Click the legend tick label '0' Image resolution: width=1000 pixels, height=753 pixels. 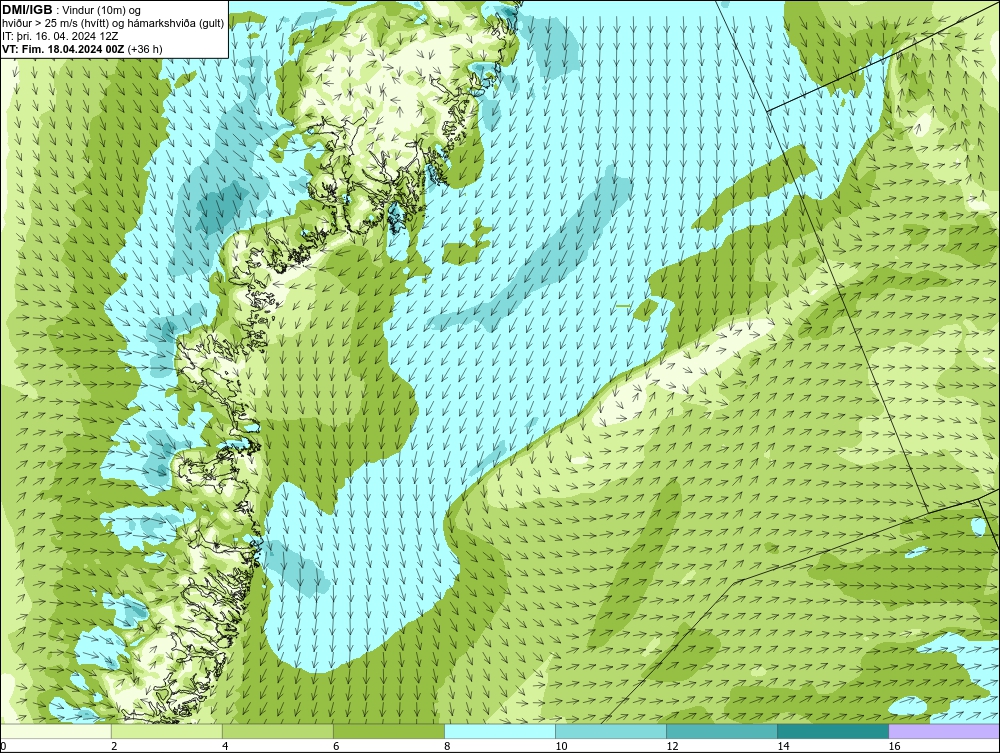pos(3,747)
